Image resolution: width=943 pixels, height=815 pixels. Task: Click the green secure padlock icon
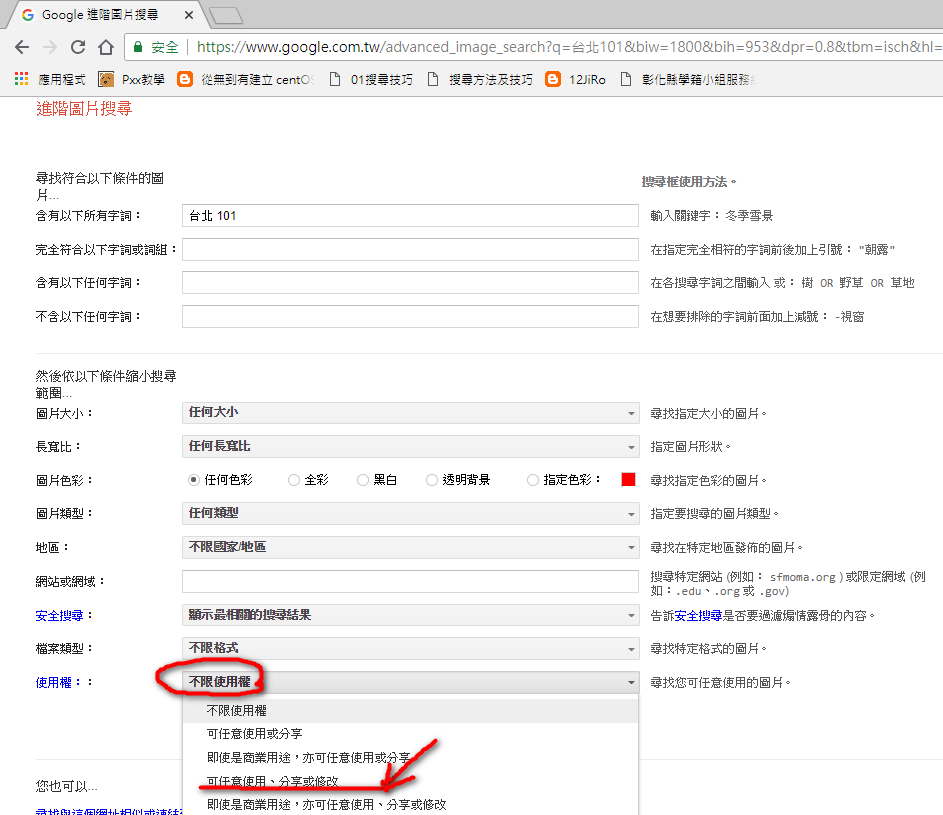point(138,47)
